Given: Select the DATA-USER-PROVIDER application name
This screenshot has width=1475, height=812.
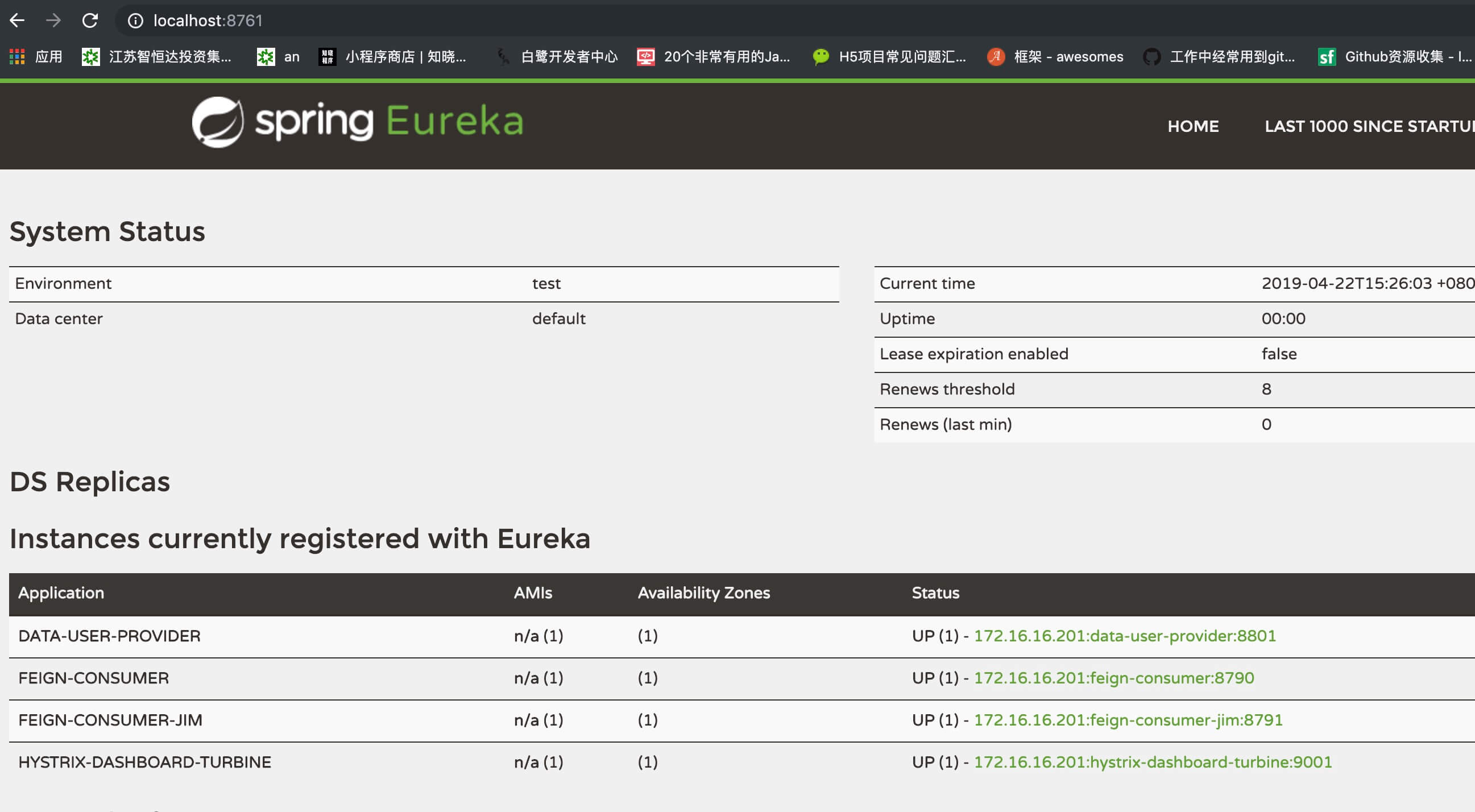Looking at the screenshot, I should click(x=109, y=636).
